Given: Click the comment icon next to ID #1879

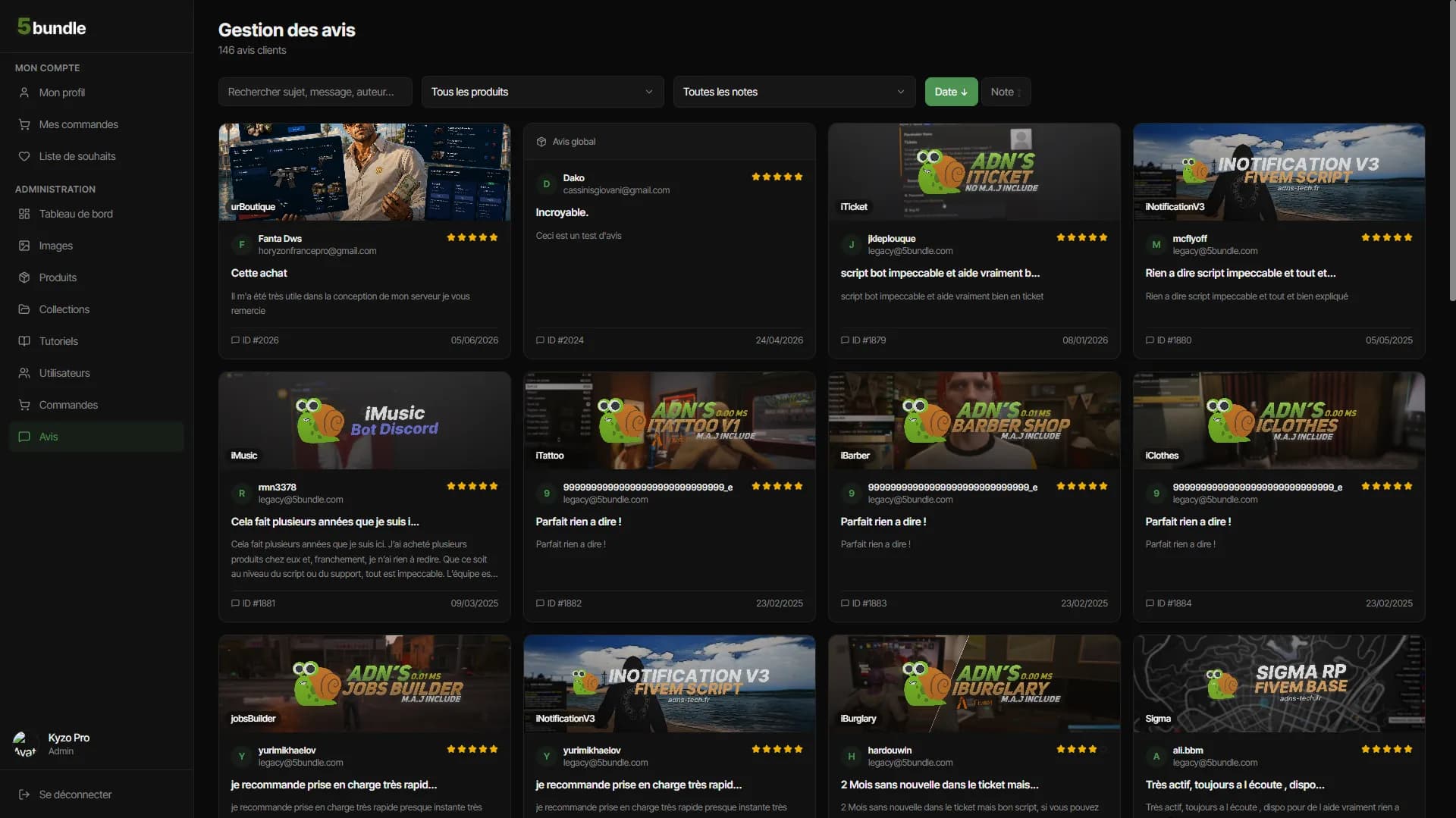Looking at the screenshot, I should (845, 340).
